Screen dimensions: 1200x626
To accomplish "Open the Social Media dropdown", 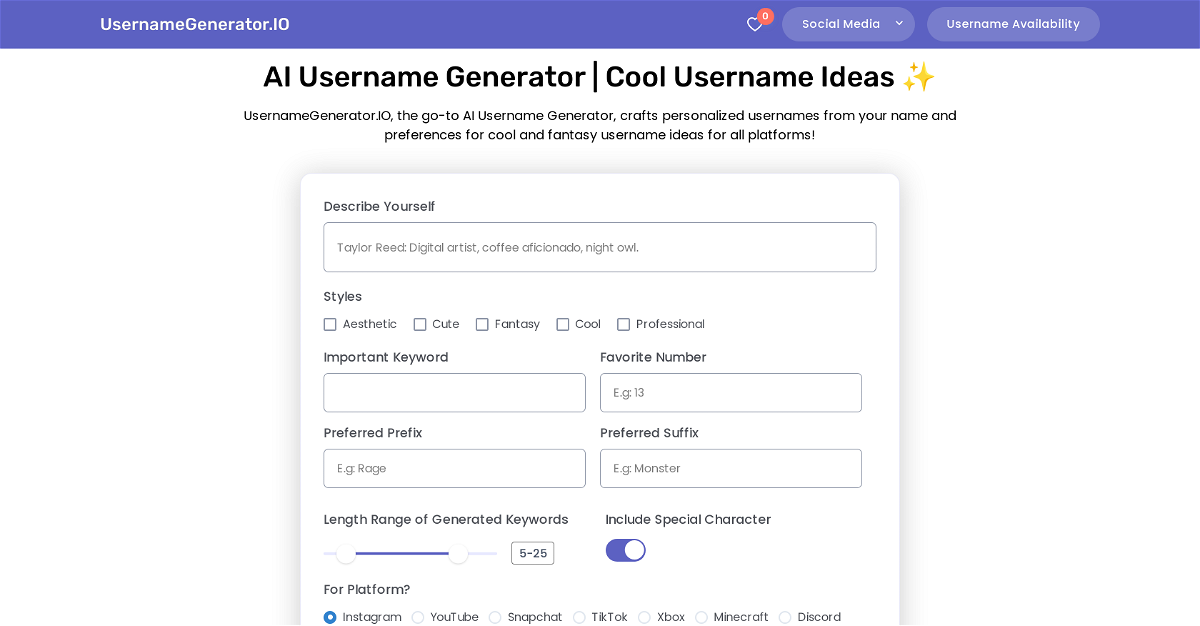I will click(x=848, y=24).
